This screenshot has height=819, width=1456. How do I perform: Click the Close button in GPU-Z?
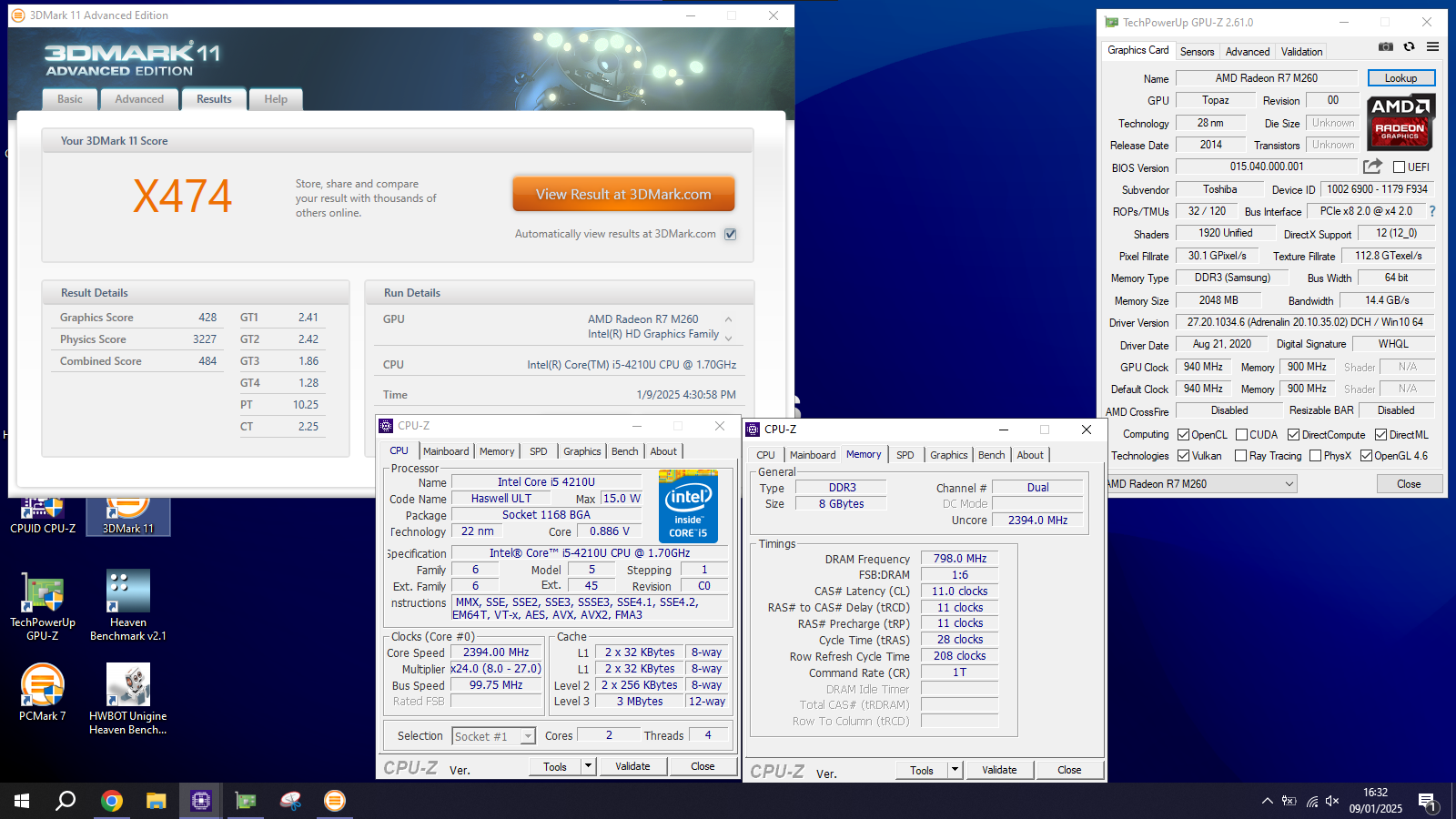click(x=1409, y=484)
